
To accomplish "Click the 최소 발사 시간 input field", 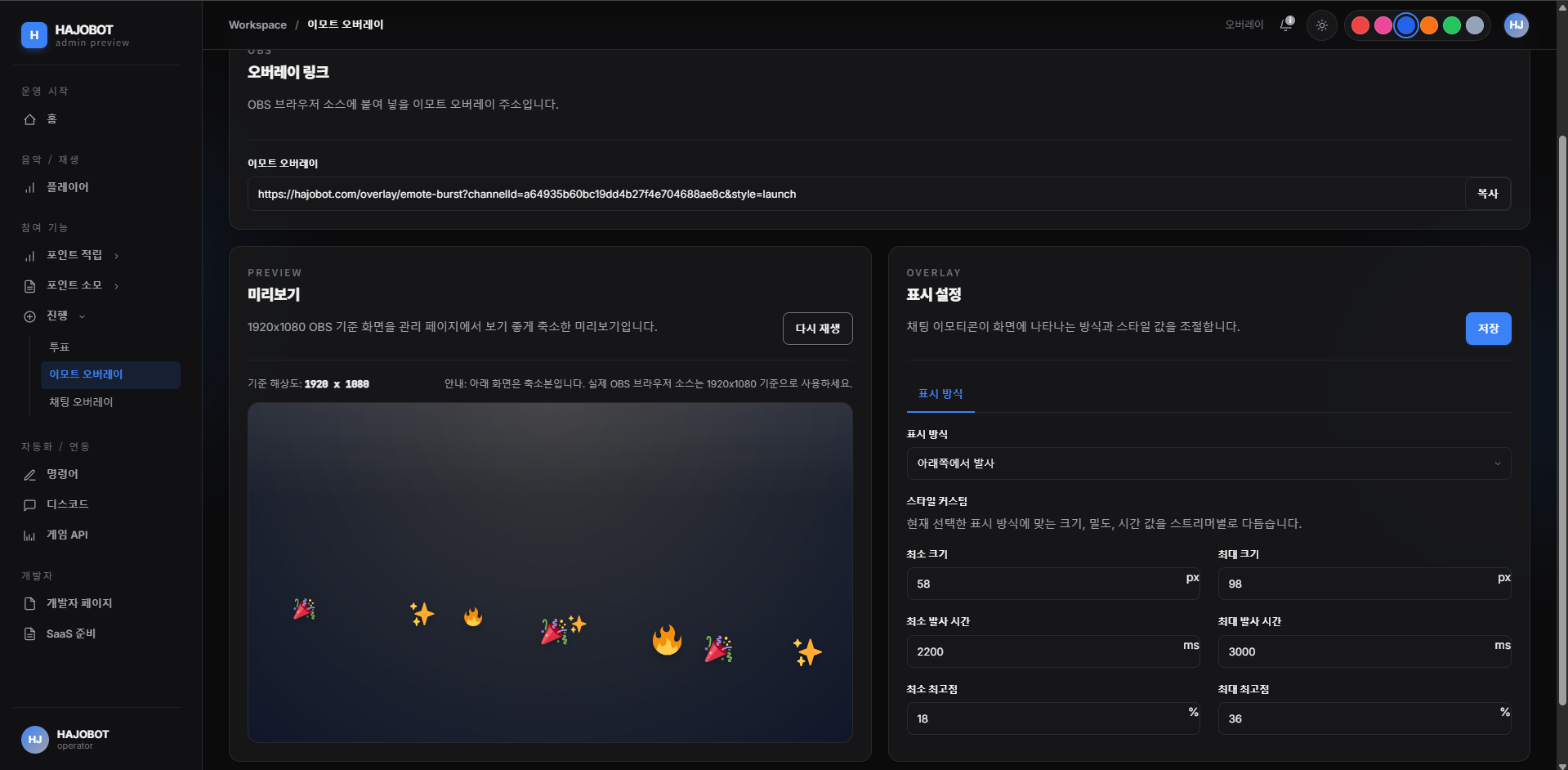I will [x=1053, y=651].
